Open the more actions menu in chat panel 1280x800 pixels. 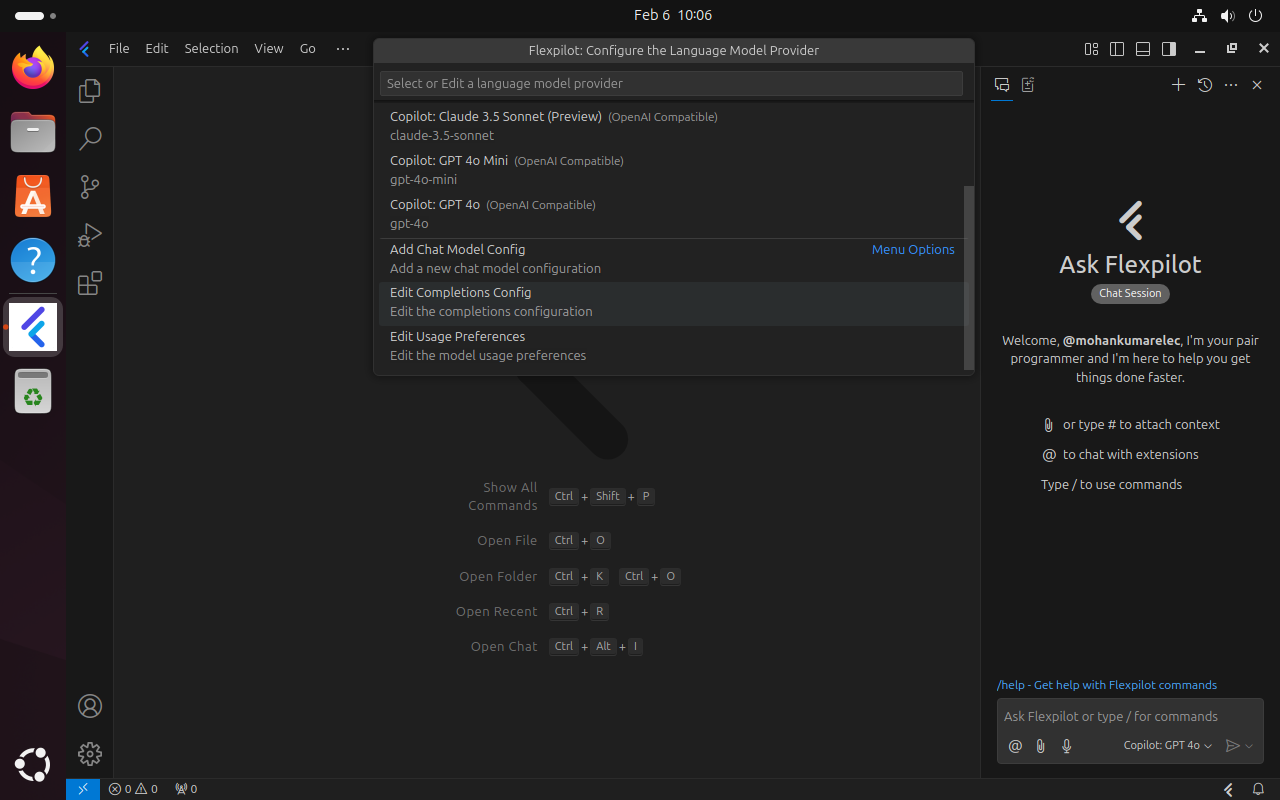click(1231, 85)
